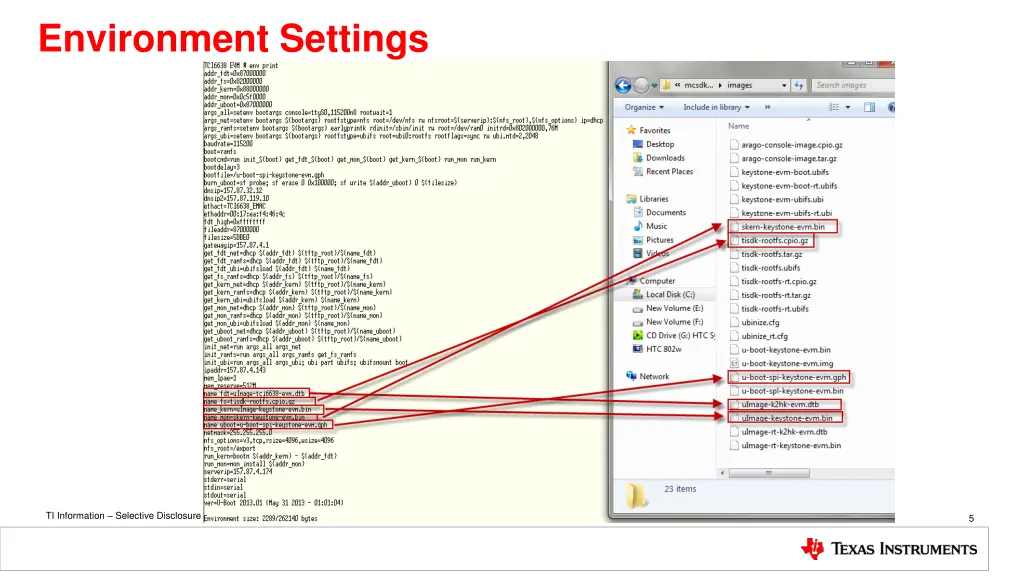Open HTC 802w device

(x=664, y=349)
